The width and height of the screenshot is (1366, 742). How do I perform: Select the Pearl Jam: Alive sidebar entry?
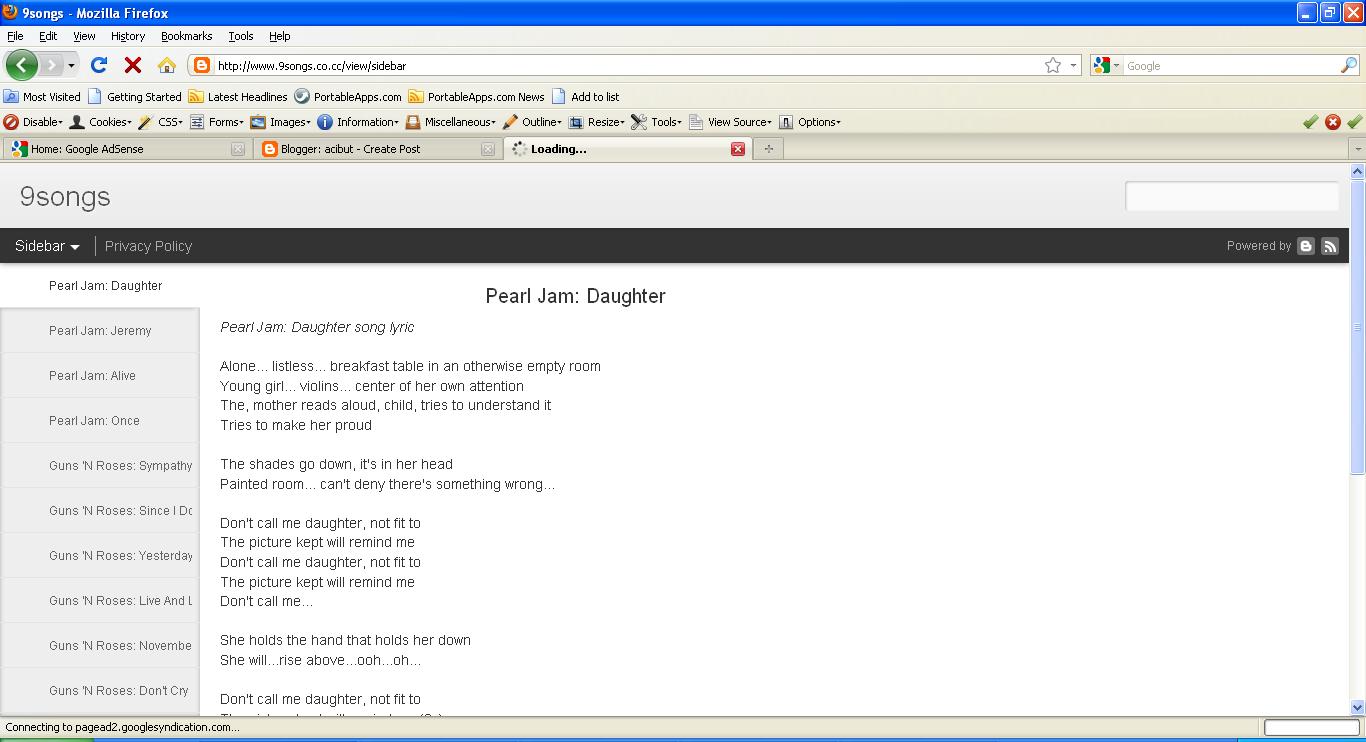tap(100, 376)
